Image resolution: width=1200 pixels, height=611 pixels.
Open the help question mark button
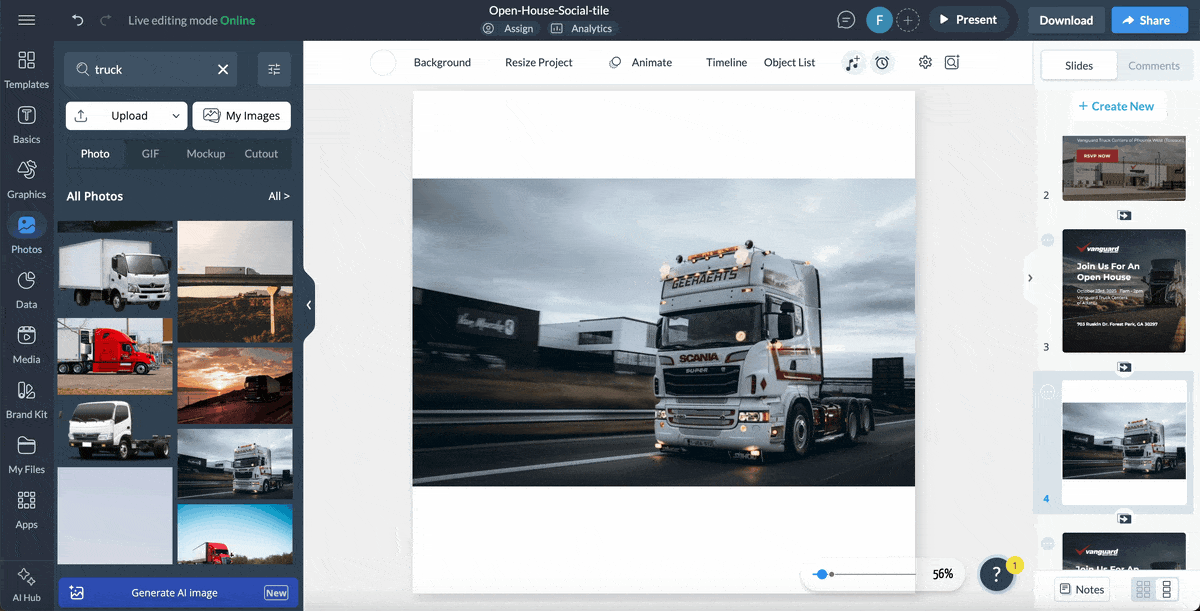tap(997, 574)
